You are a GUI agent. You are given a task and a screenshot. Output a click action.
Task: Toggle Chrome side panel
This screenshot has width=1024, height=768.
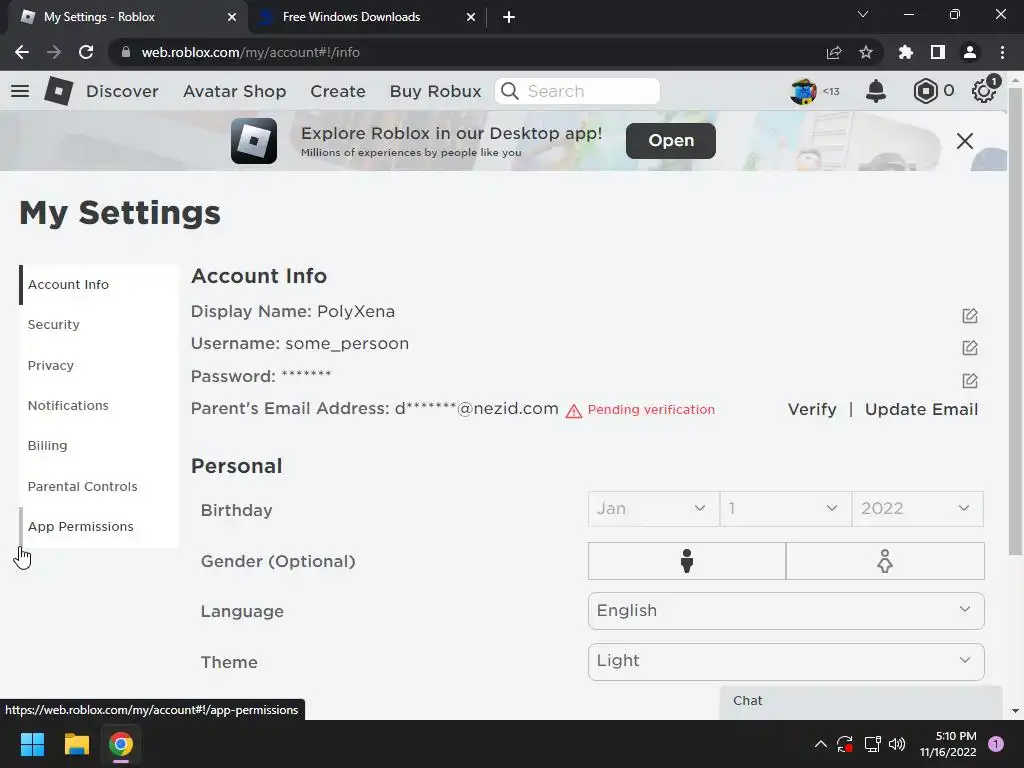click(x=938, y=52)
